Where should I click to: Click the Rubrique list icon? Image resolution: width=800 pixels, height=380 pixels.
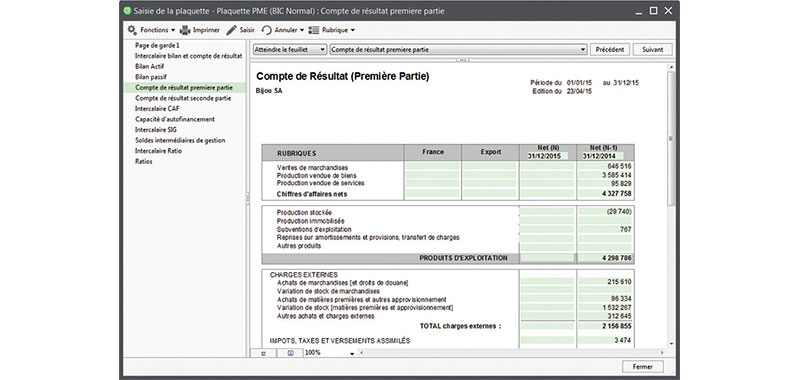pyautogui.click(x=314, y=30)
